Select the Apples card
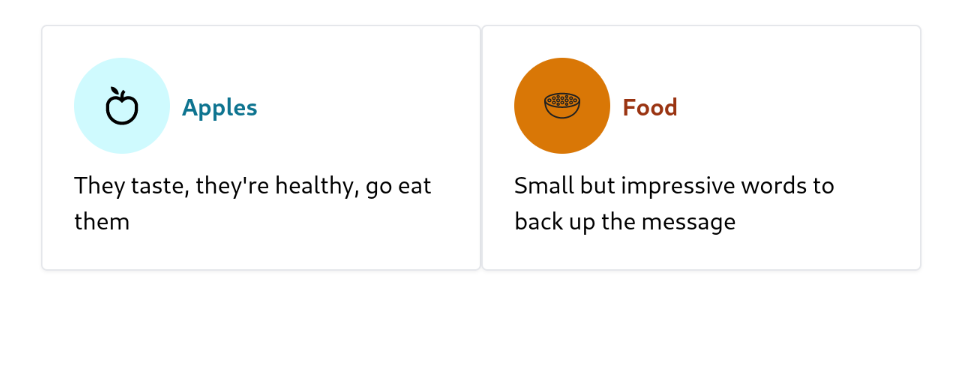Viewport: 966px width, 376px height. pyautogui.click(x=261, y=147)
